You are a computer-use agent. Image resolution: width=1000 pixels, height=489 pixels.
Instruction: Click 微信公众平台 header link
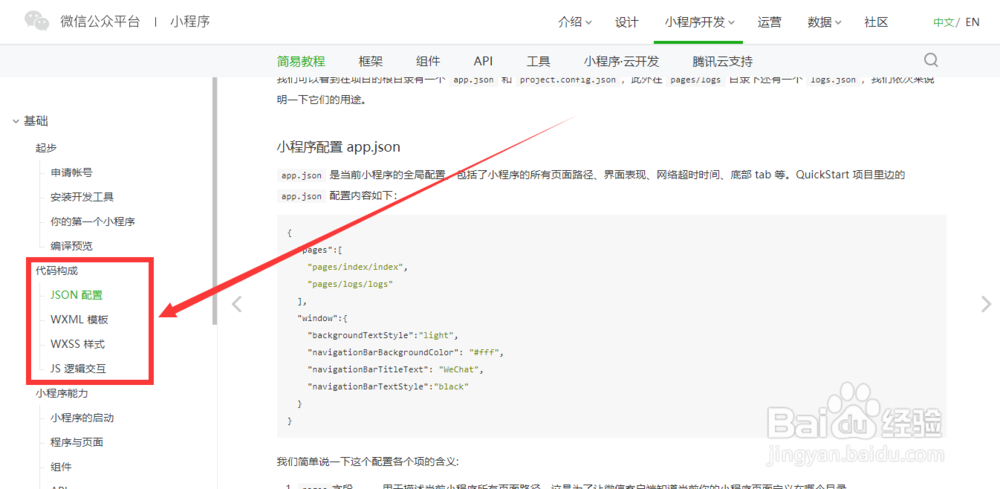[99, 22]
